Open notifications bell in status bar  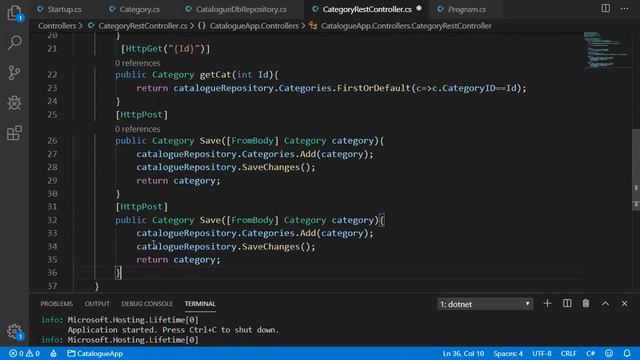[627, 353]
